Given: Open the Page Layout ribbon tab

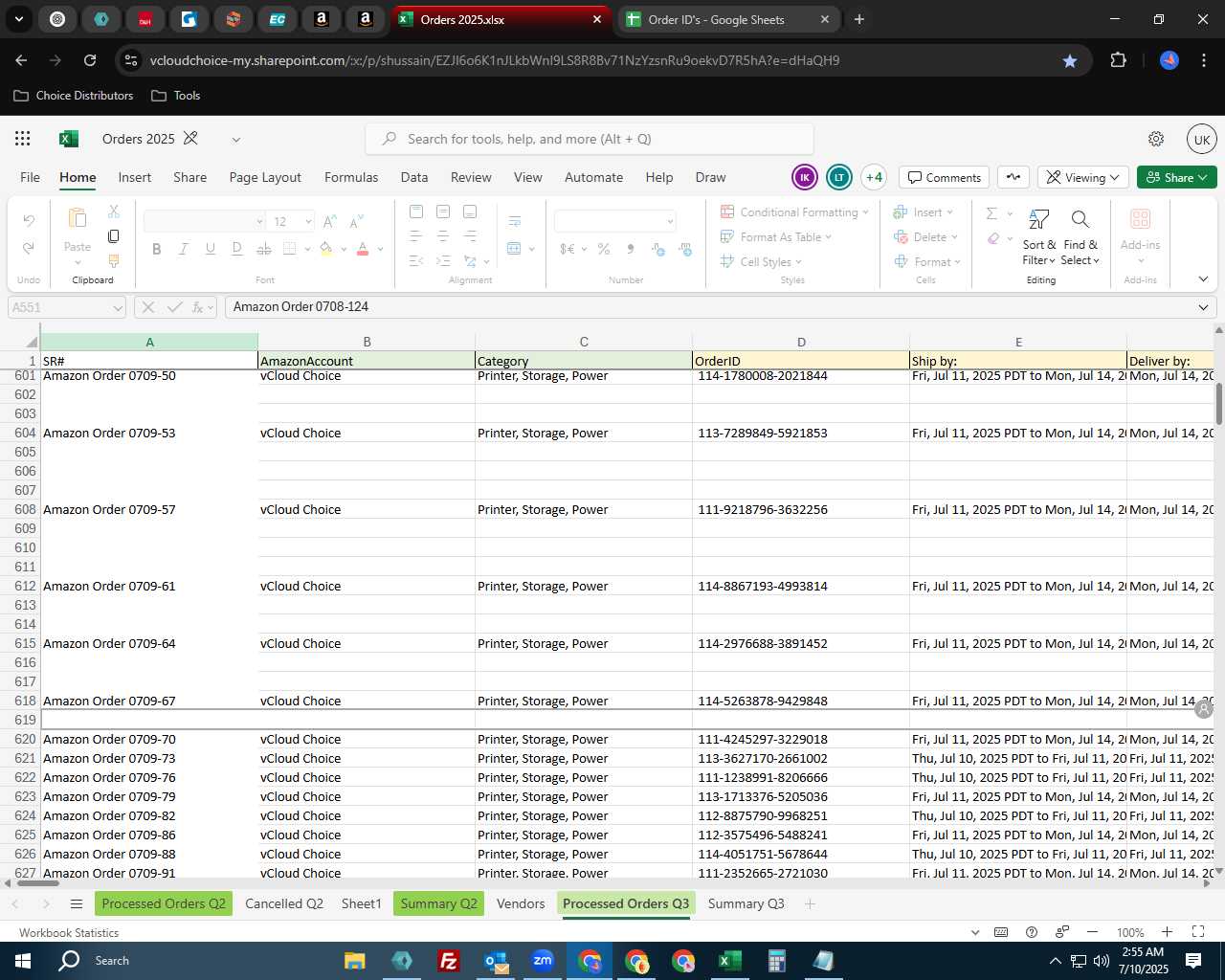Looking at the screenshot, I should tap(265, 177).
